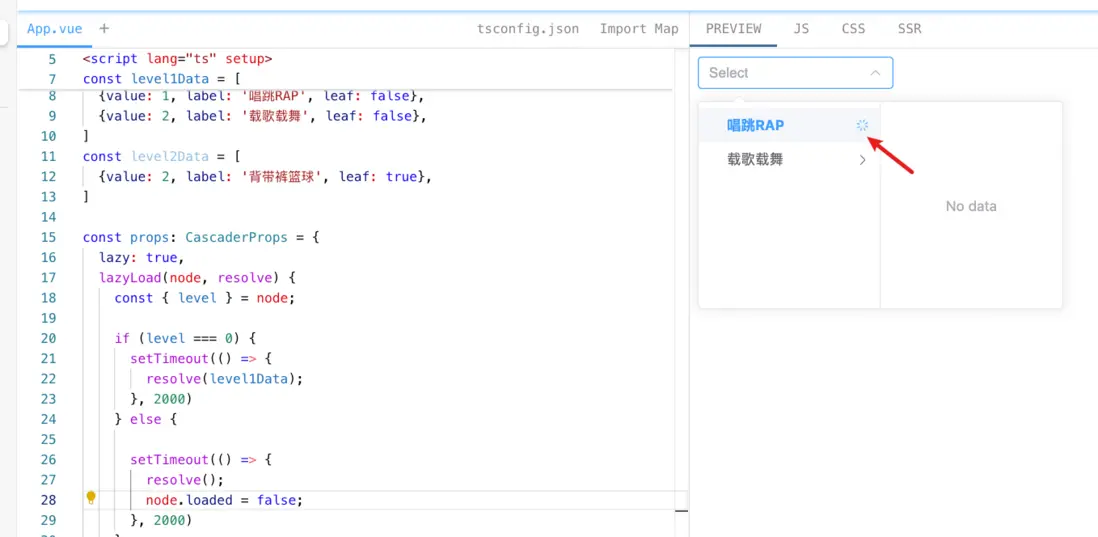
Task: Place cursor on 'node.loaded = false;' line
Action: tap(224, 500)
